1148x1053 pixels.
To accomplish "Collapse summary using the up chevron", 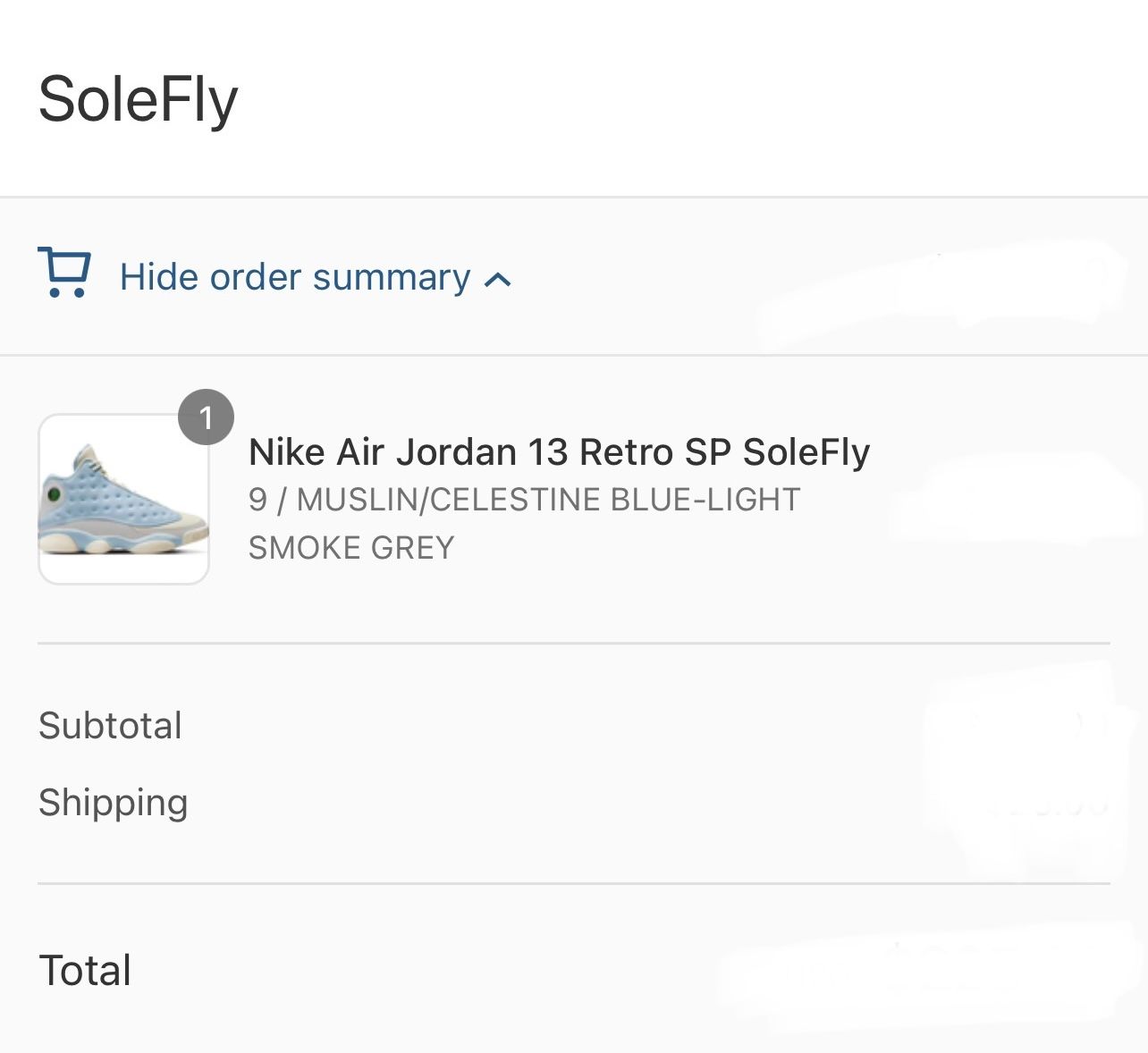I will [x=498, y=281].
